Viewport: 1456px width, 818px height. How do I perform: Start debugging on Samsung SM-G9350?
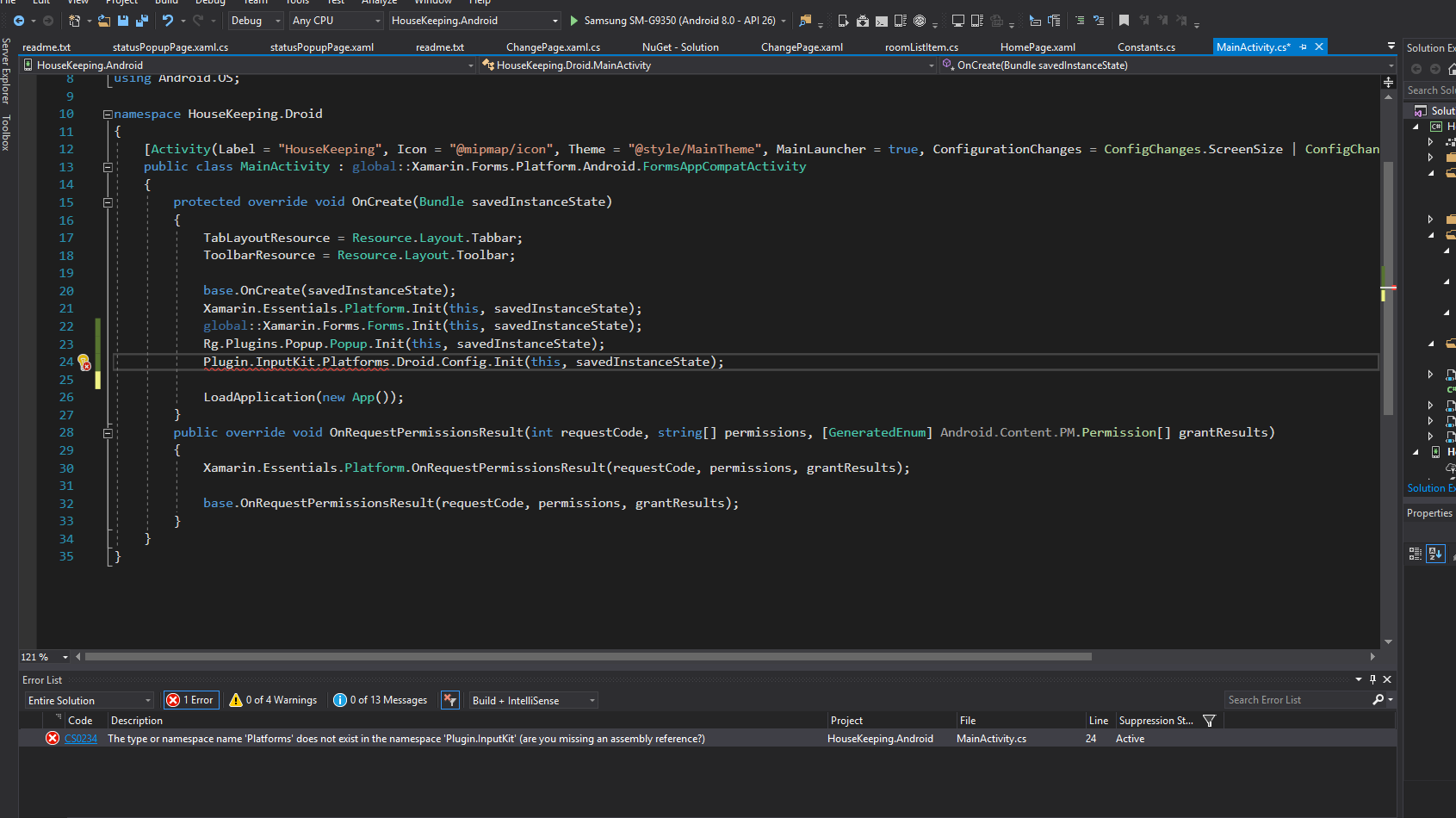[573, 20]
